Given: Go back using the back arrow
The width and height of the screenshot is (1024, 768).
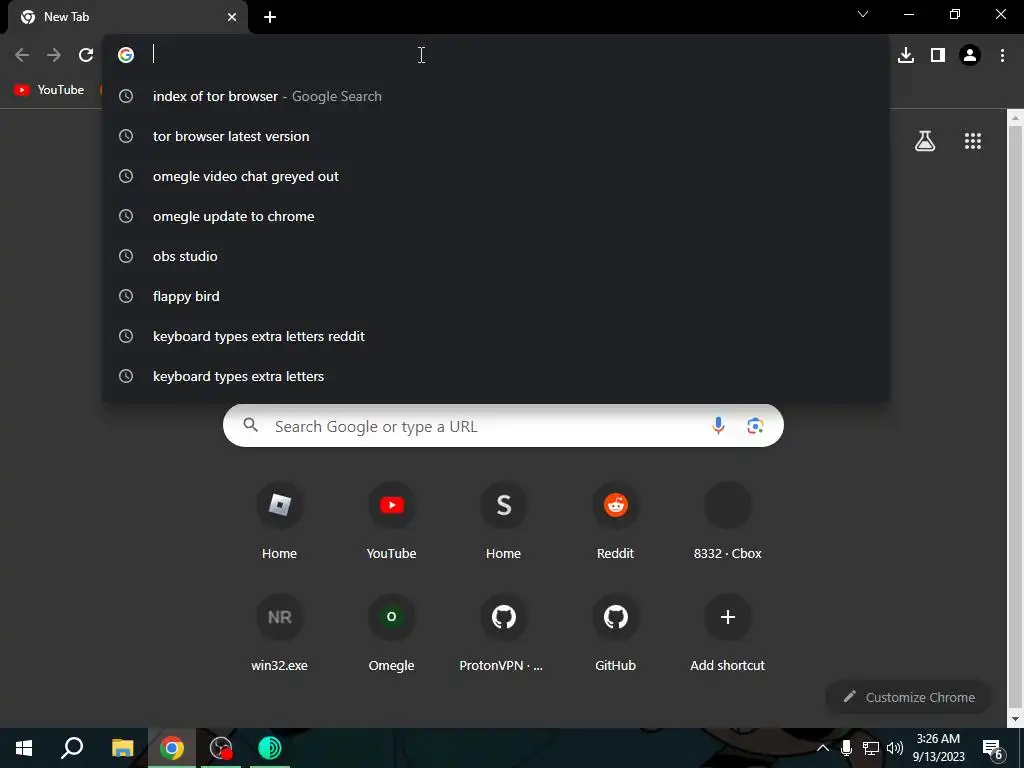Looking at the screenshot, I should point(22,55).
